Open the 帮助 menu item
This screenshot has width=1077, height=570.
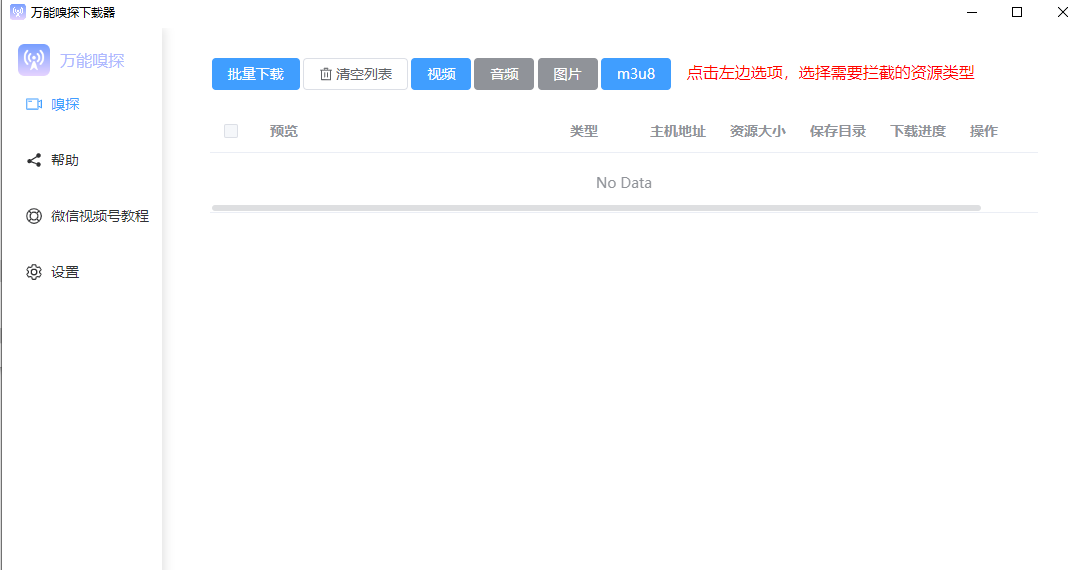65,160
